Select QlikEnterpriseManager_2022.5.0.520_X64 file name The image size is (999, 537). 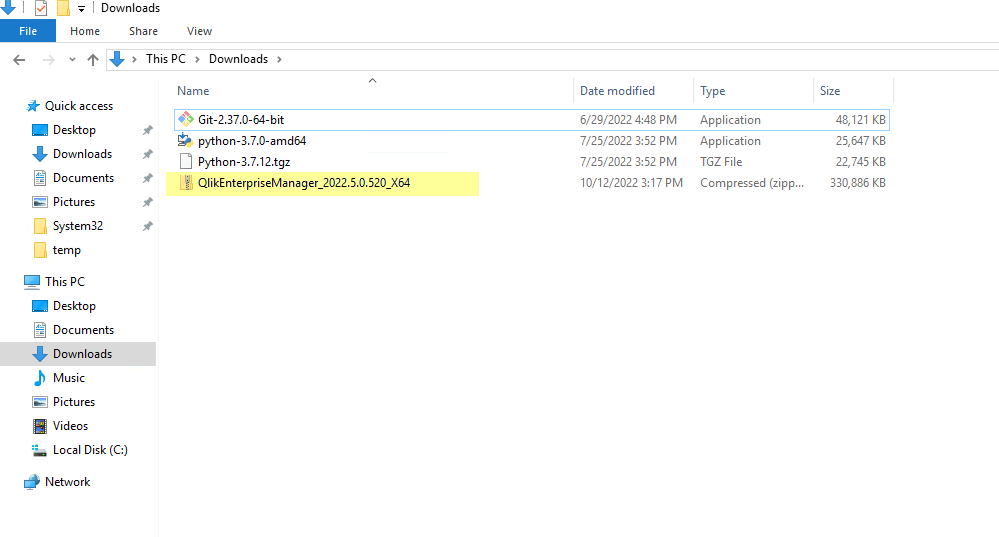(304, 183)
